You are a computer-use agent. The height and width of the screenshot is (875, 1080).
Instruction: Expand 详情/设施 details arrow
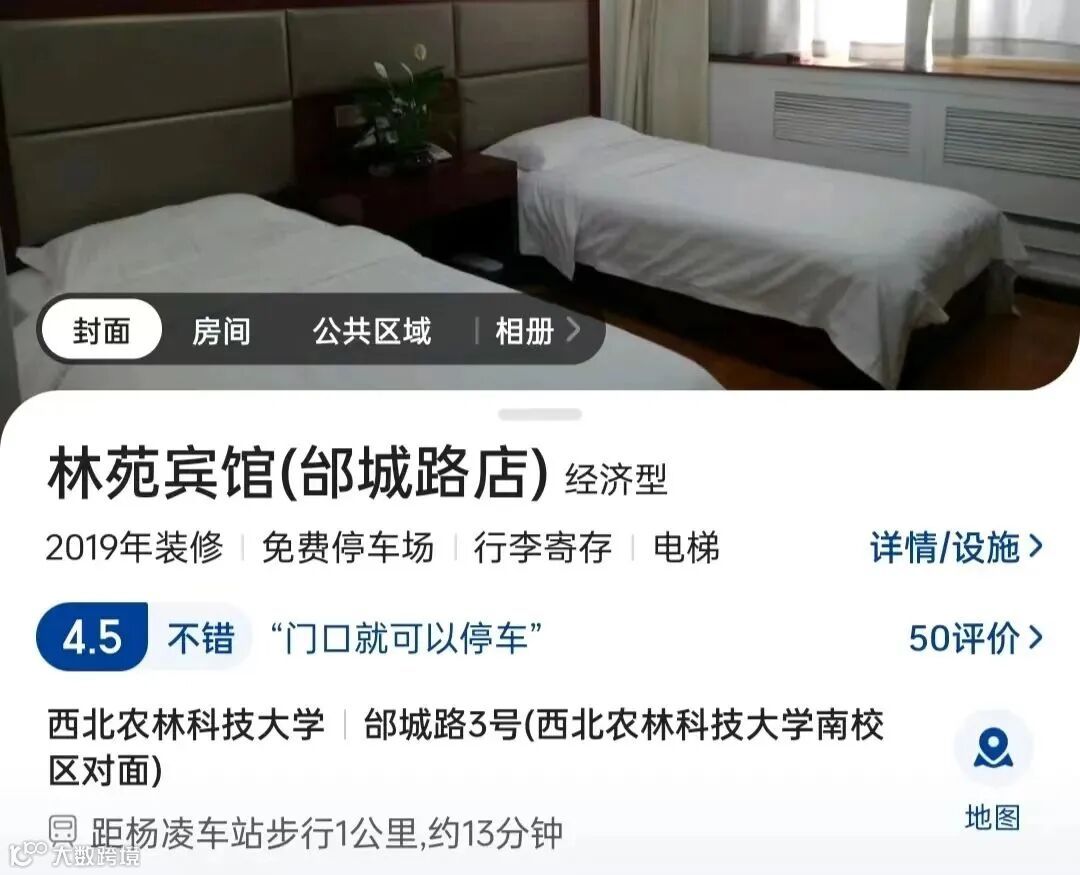point(1036,547)
